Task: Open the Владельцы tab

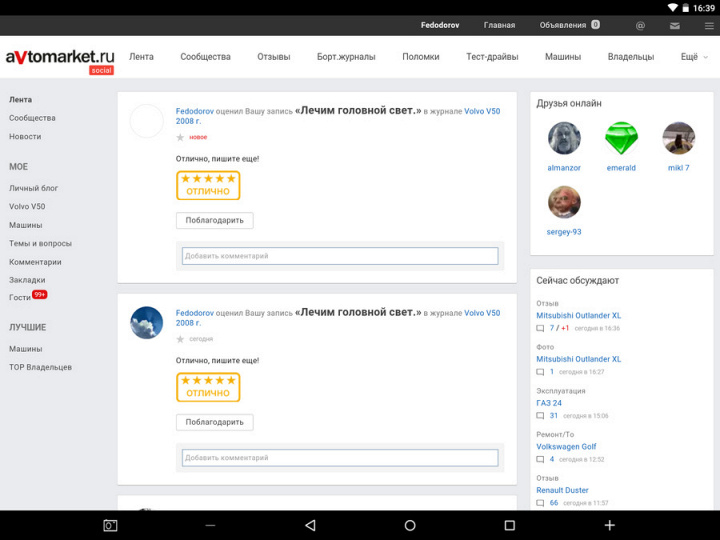Action: tap(631, 57)
